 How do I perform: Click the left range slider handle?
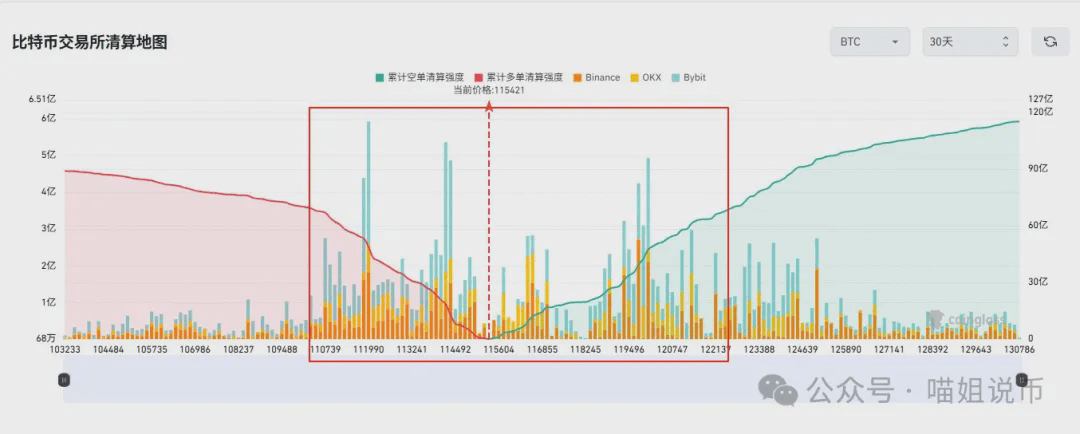coord(63,379)
